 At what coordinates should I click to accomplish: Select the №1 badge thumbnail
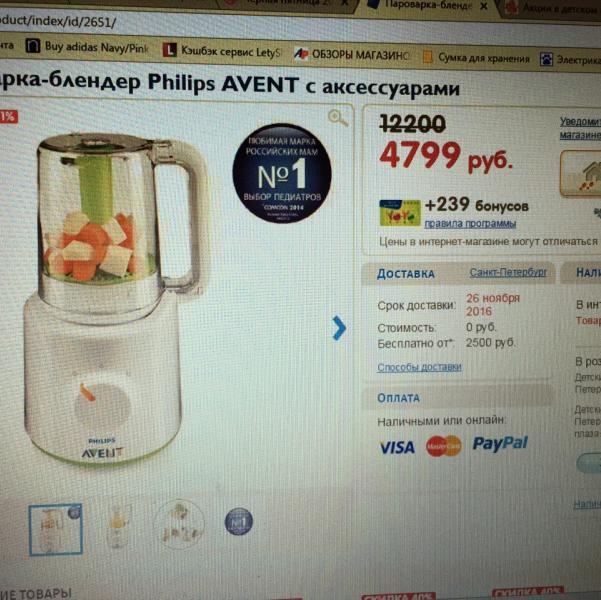pyautogui.click(x=238, y=521)
